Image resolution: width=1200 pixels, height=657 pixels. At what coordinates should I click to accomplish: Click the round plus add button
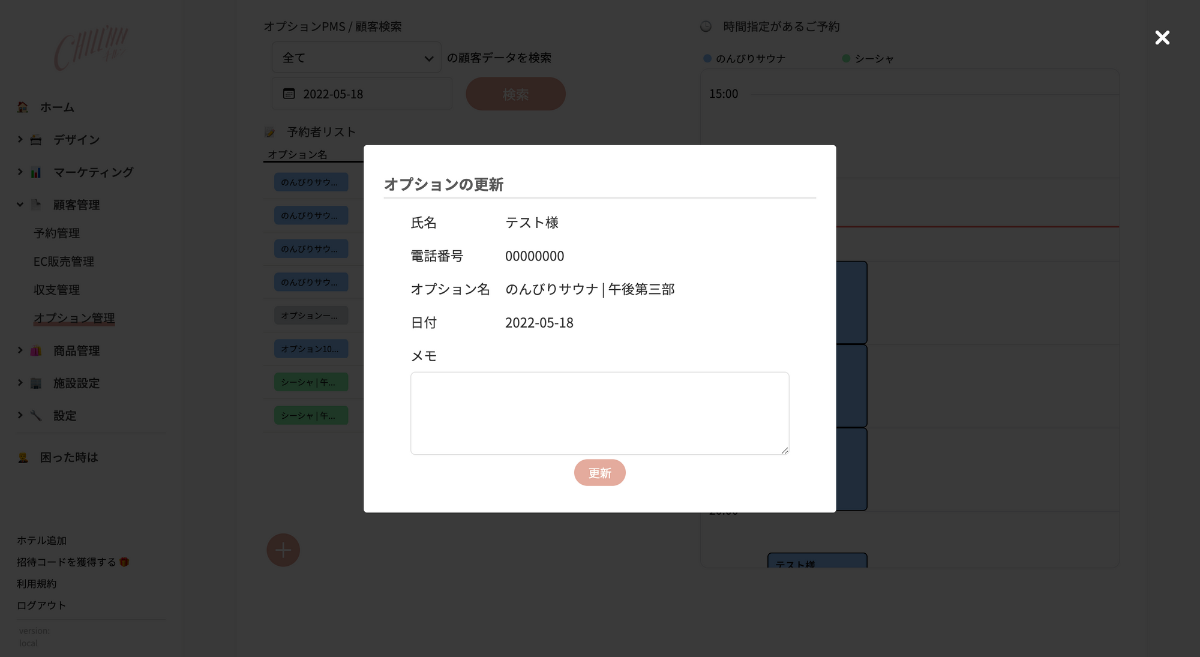[283, 550]
